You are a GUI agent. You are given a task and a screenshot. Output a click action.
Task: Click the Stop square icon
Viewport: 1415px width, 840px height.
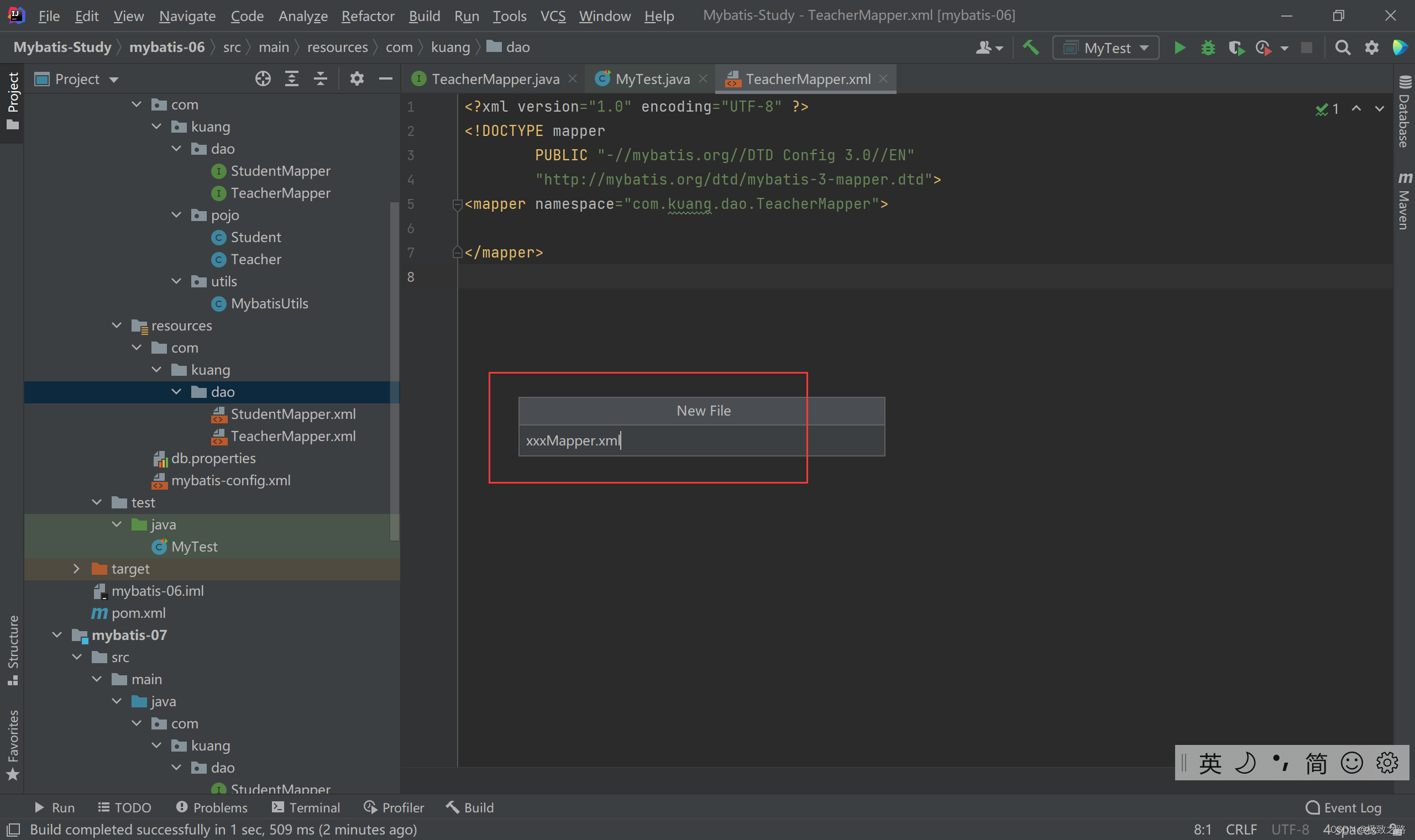click(1306, 48)
